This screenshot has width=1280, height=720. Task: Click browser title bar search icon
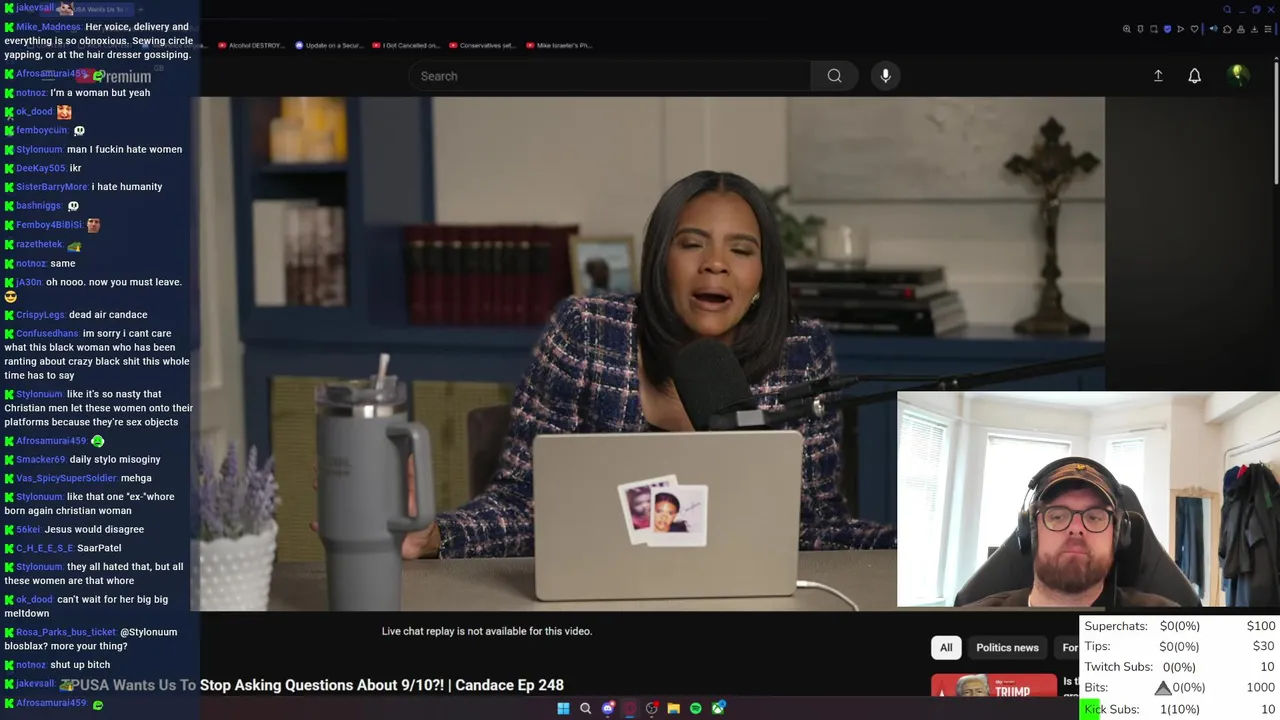[x=1227, y=10]
